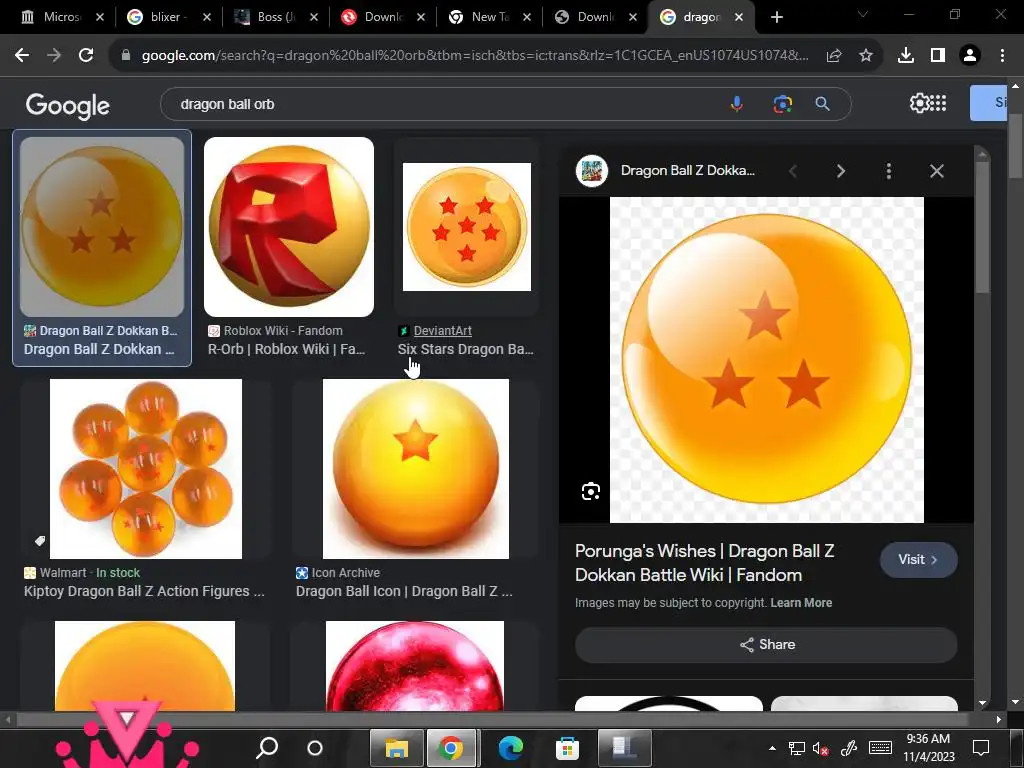This screenshot has height=768, width=1024.
Task: Show hidden system tray icons
Action: [x=773, y=748]
